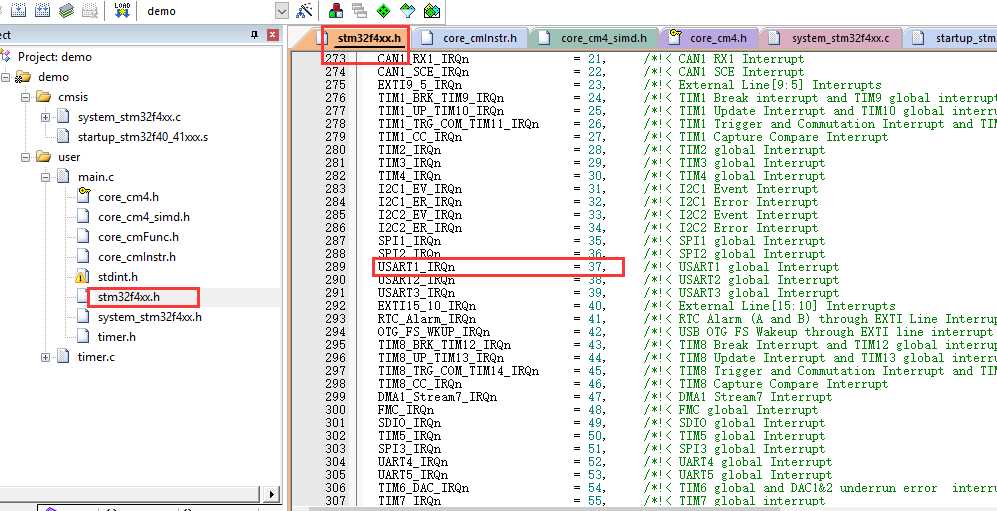Click the Project panel pin icon

click(x=255, y=35)
